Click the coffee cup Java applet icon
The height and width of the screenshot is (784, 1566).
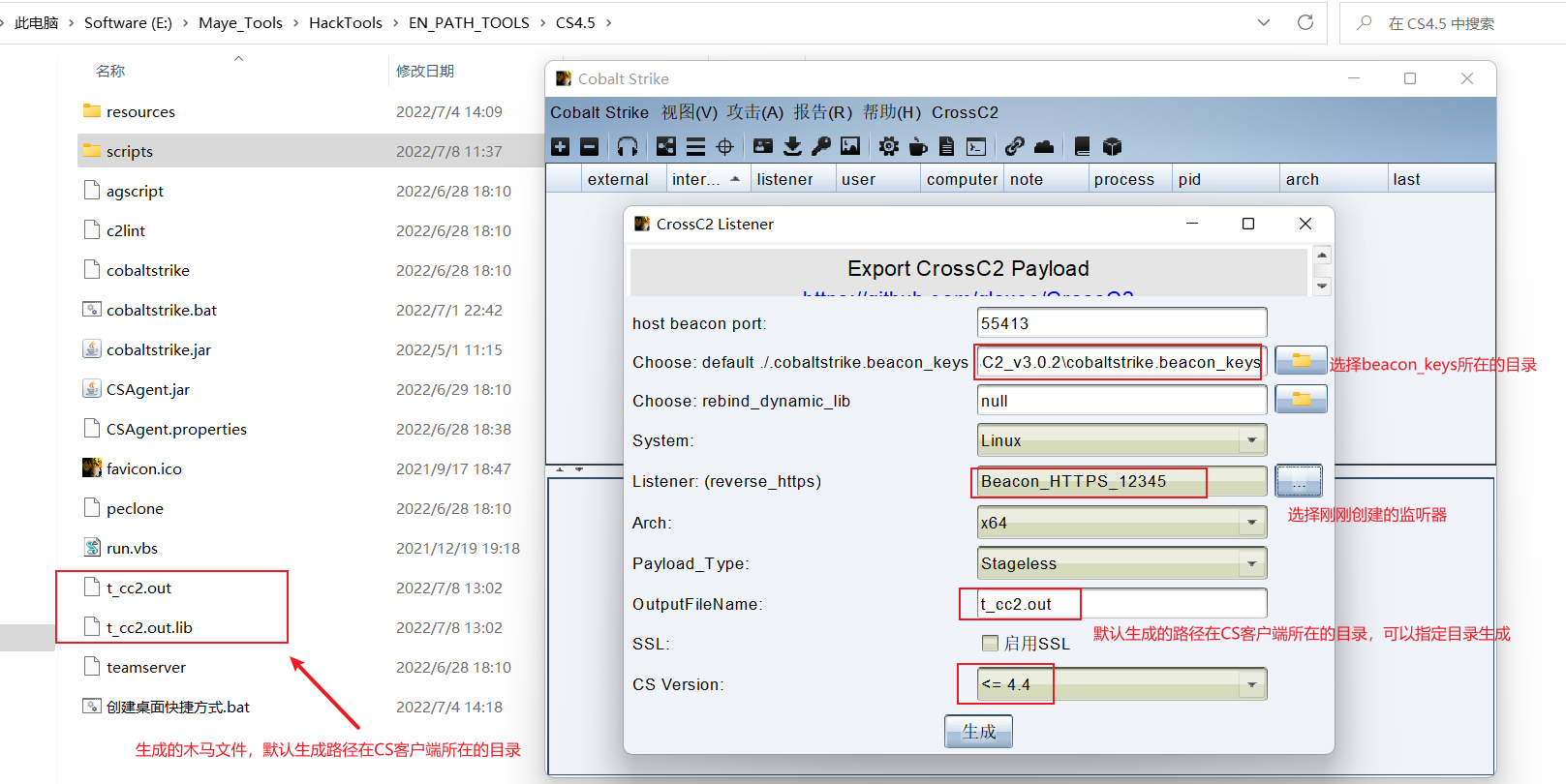pyautogui.click(x=918, y=146)
